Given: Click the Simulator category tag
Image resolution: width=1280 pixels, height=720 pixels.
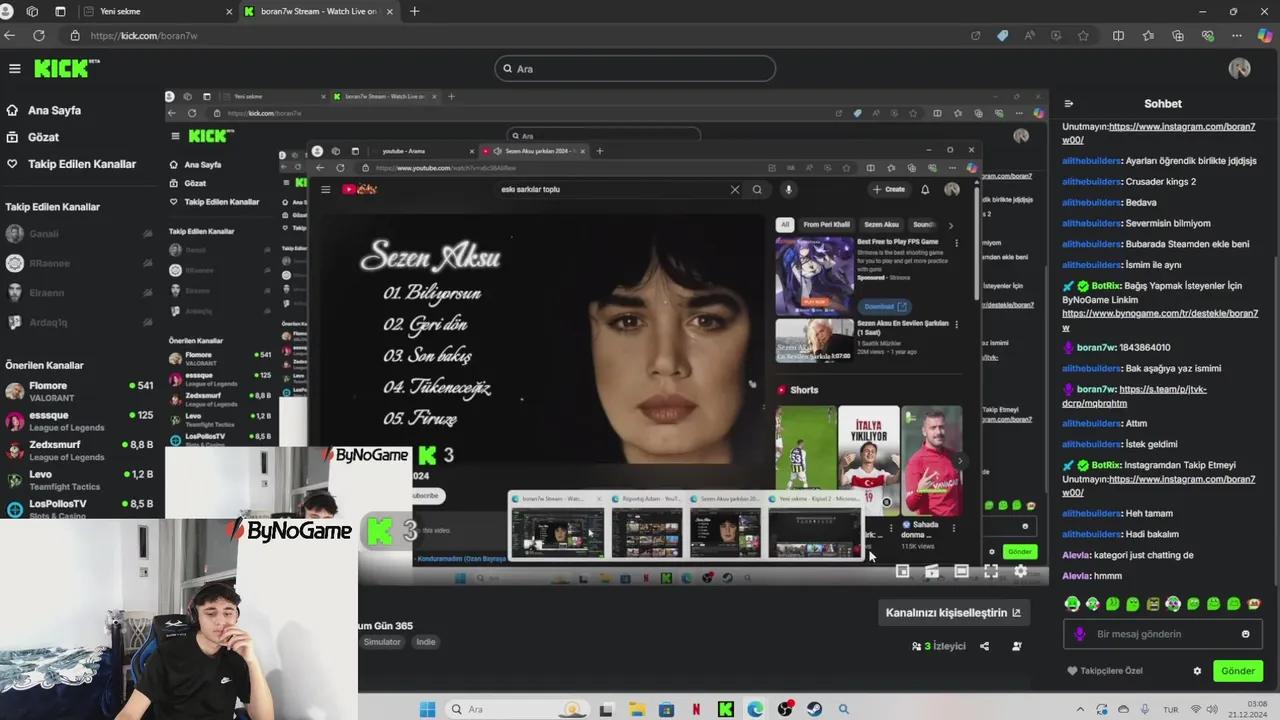Looking at the screenshot, I should (x=382, y=642).
